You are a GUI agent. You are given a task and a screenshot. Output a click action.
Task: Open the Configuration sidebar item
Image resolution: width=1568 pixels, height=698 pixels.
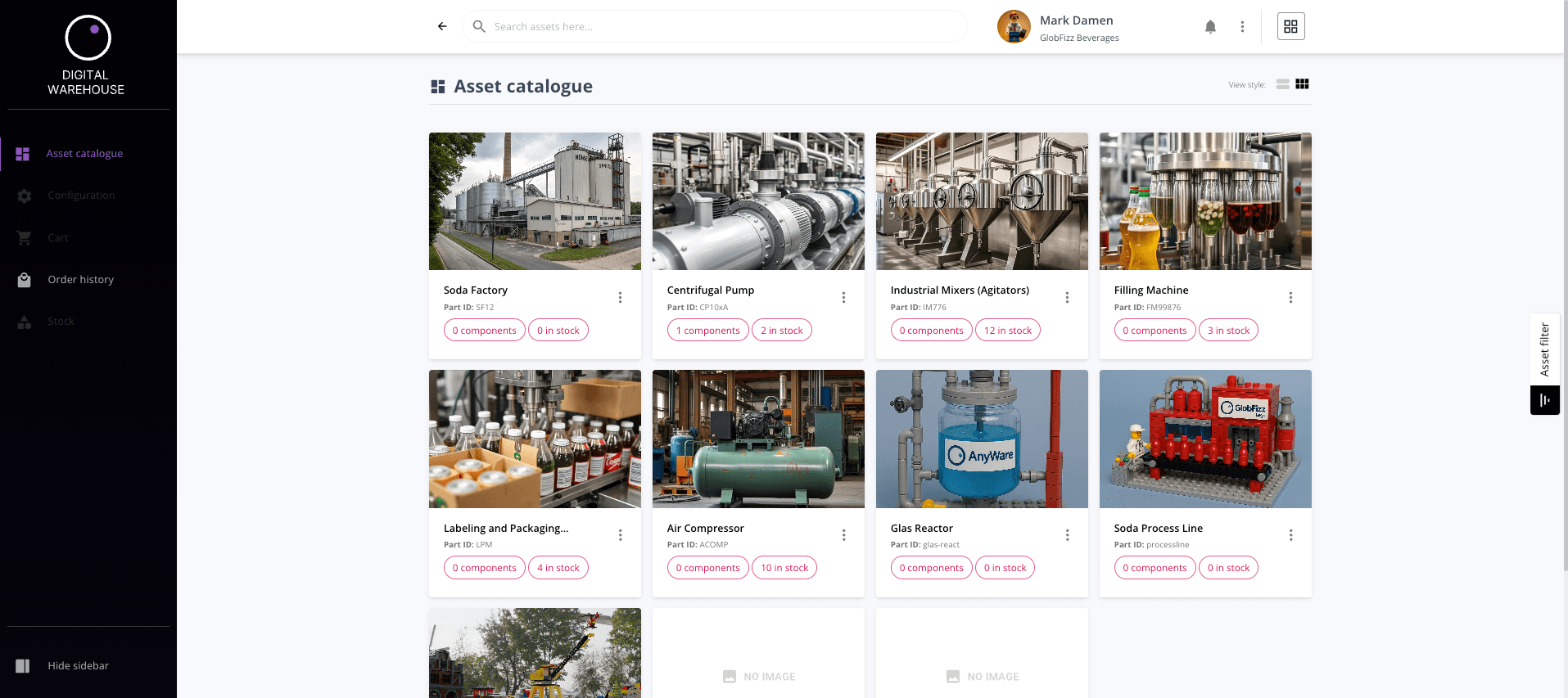tap(81, 196)
